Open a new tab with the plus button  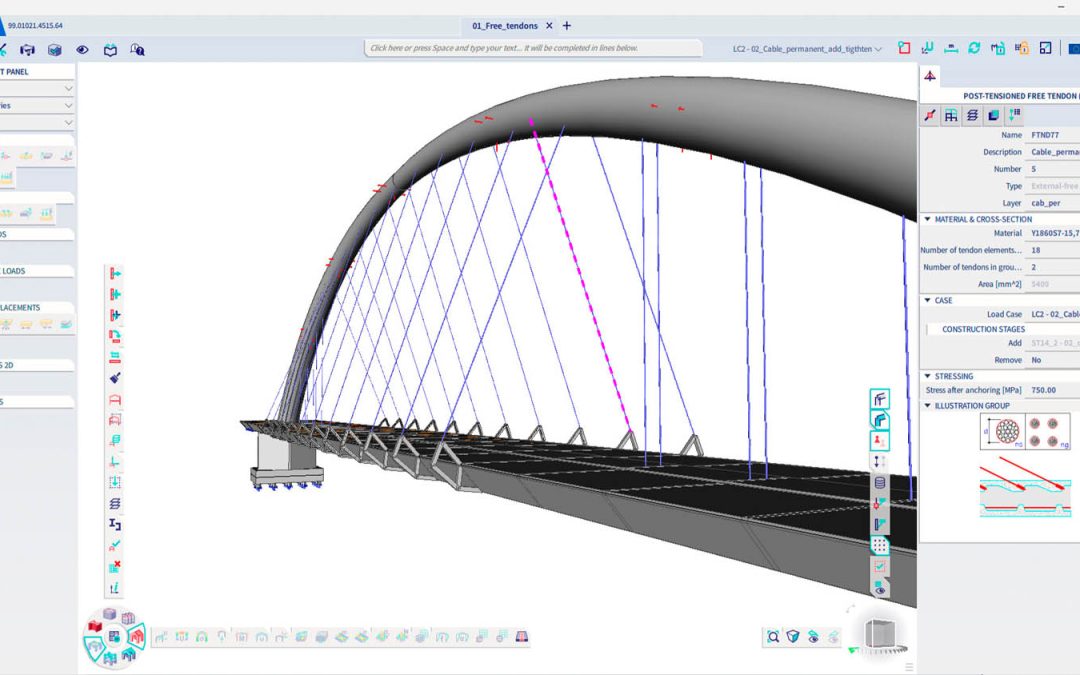pos(567,26)
